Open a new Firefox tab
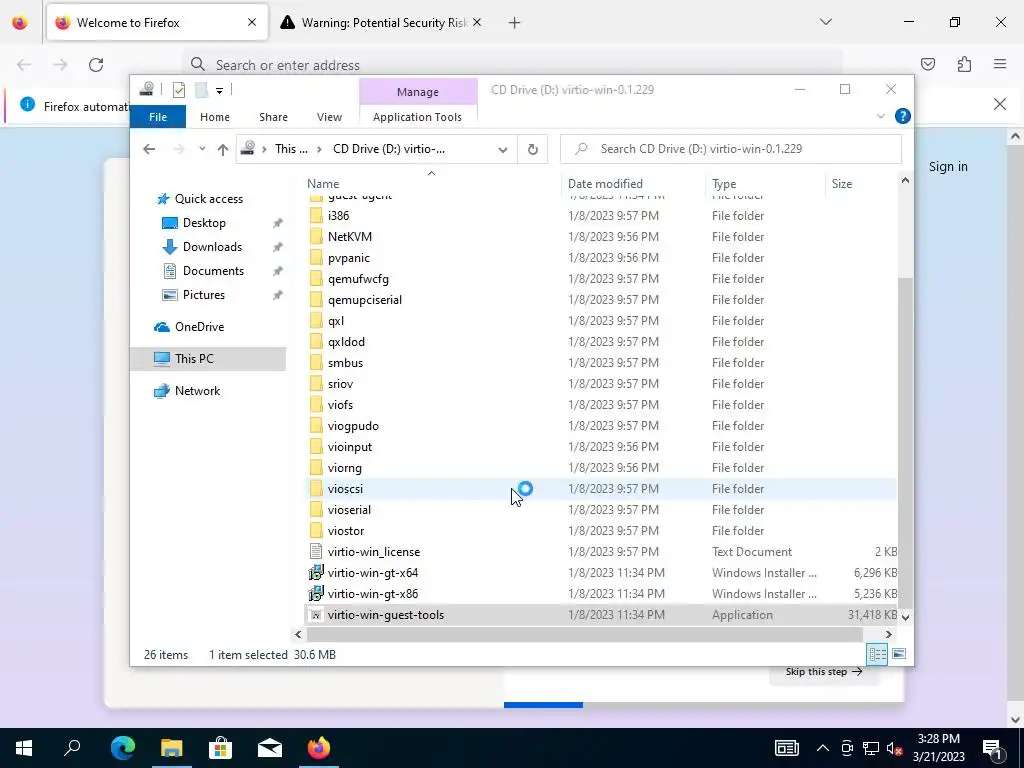 click(x=515, y=23)
